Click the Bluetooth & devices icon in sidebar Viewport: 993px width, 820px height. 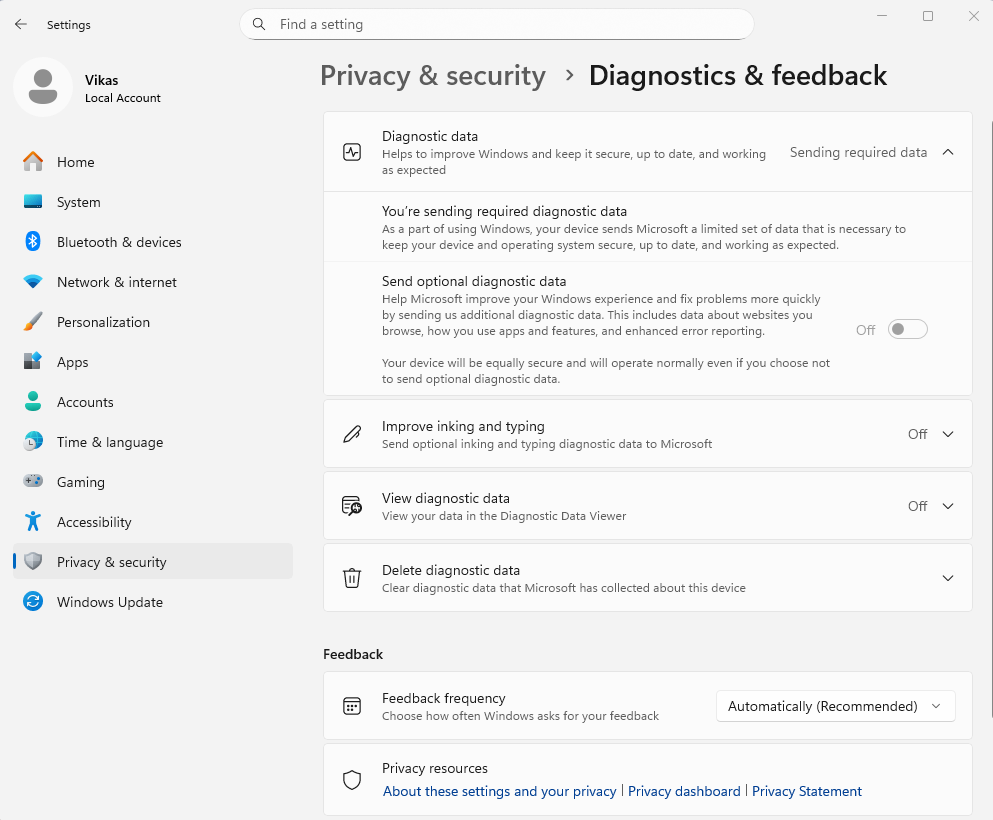tap(33, 242)
